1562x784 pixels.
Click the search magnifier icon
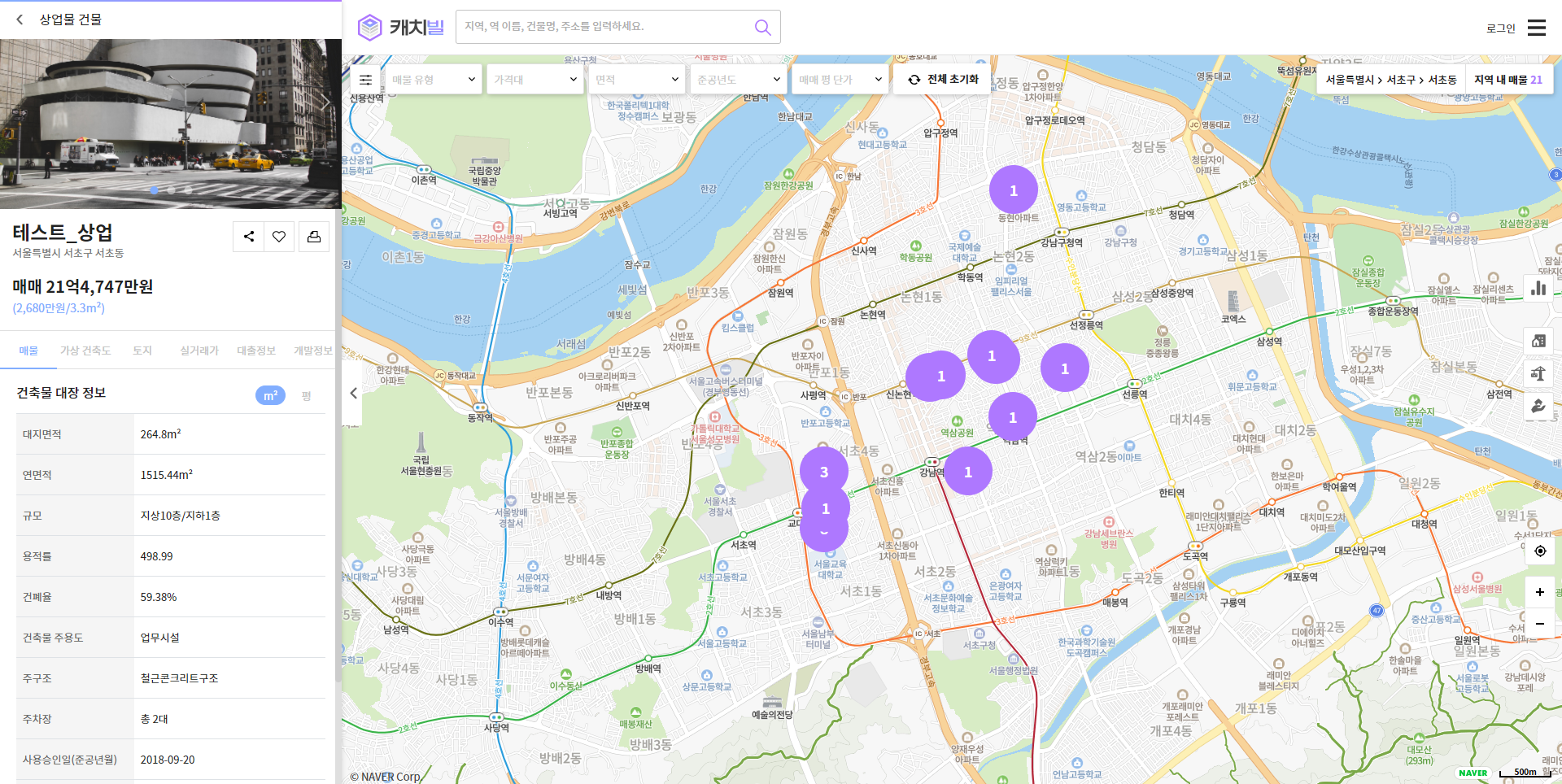[x=762, y=27]
